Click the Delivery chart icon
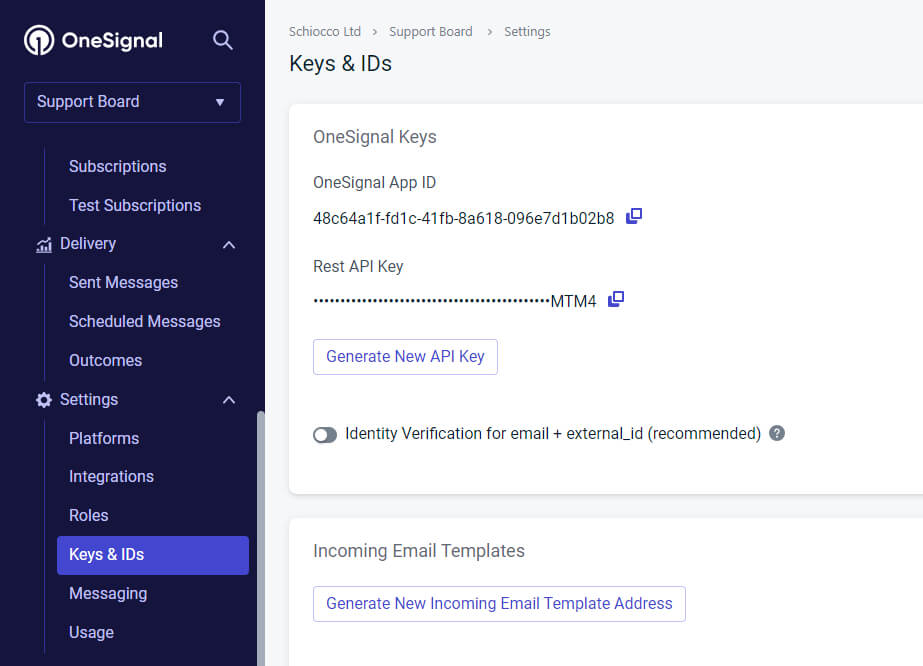The height and width of the screenshot is (666, 923). pos(44,244)
